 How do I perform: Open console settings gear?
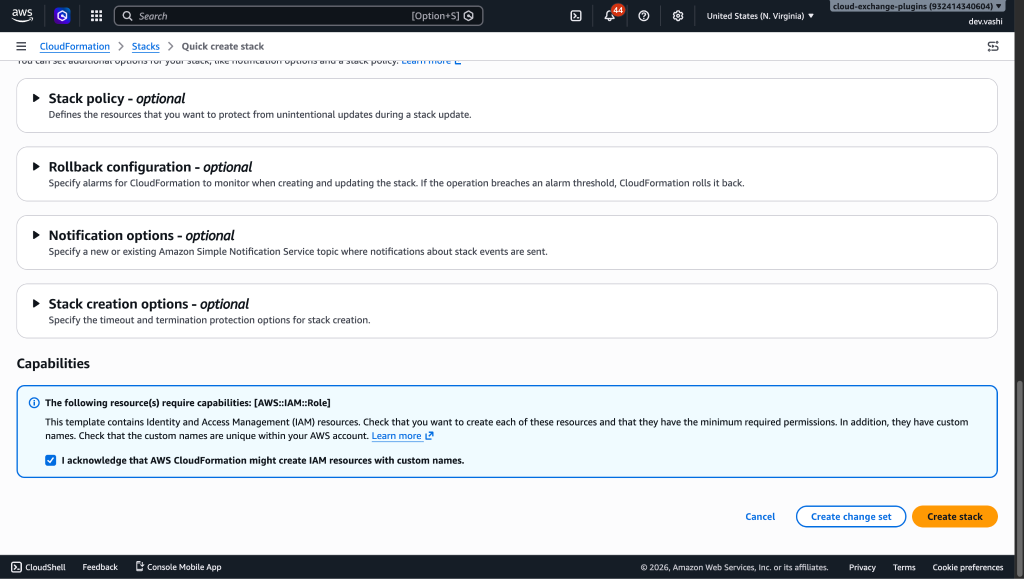point(678,16)
